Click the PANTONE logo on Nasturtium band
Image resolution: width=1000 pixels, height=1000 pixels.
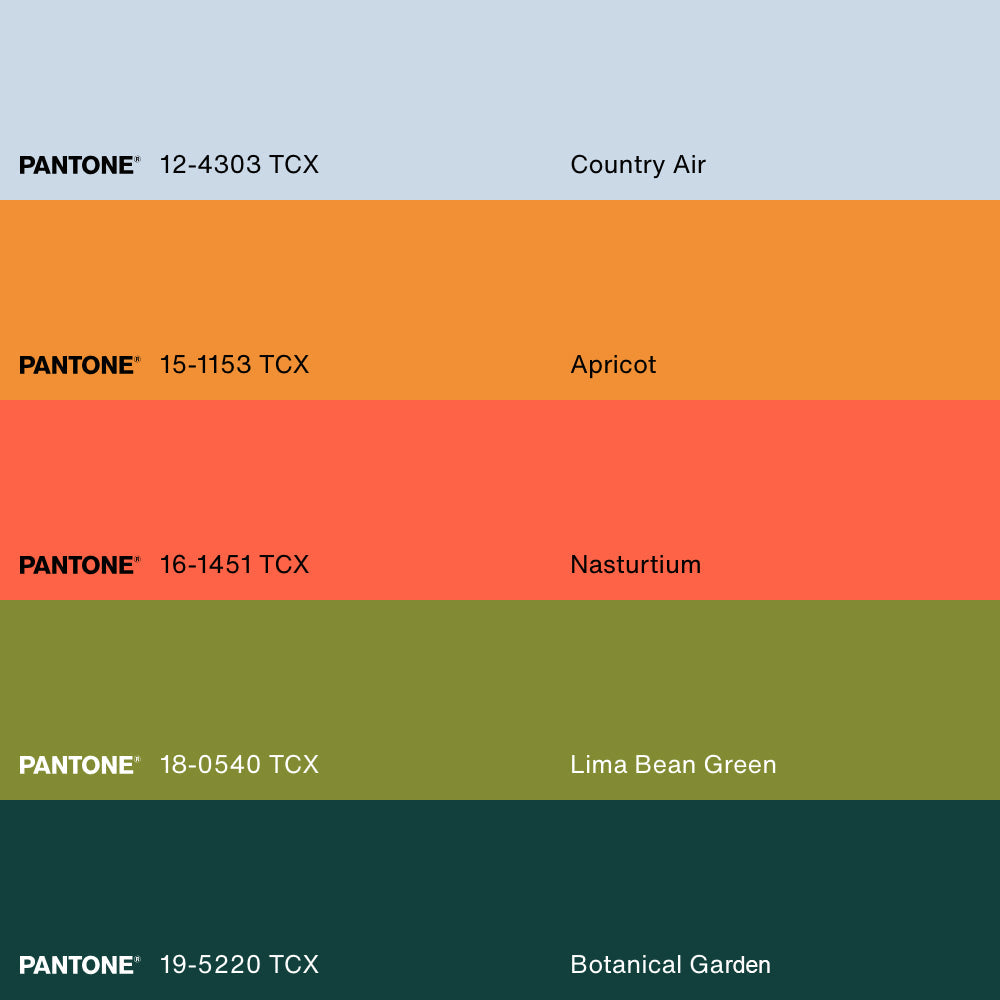pyautogui.click(x=79, y=565)
